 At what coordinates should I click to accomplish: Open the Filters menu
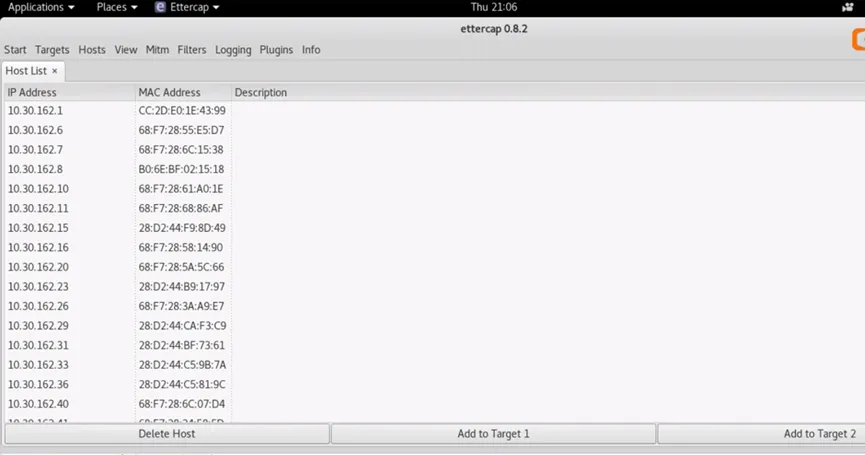pyautogui.click(x=191, y=50)
